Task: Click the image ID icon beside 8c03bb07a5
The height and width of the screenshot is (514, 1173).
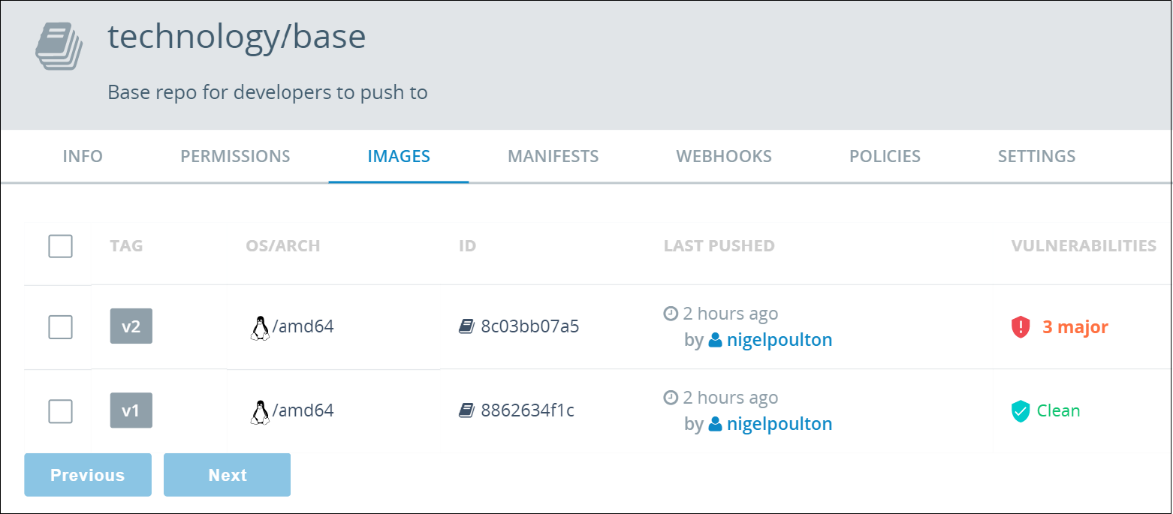Action: click(466, 327)
